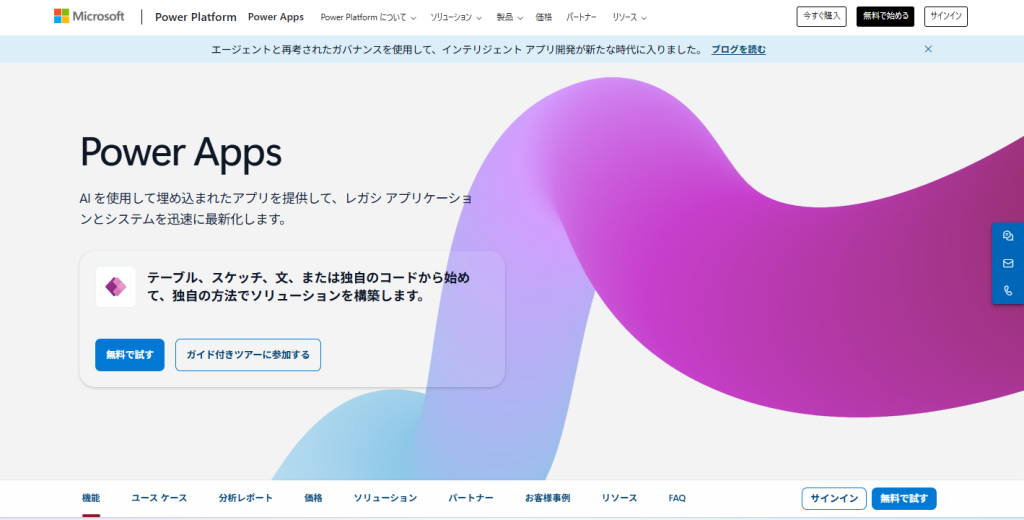Select the お客様事例 tab
Image resolution: width=1024 pixels, height=520 pixels.
(547, 498)
